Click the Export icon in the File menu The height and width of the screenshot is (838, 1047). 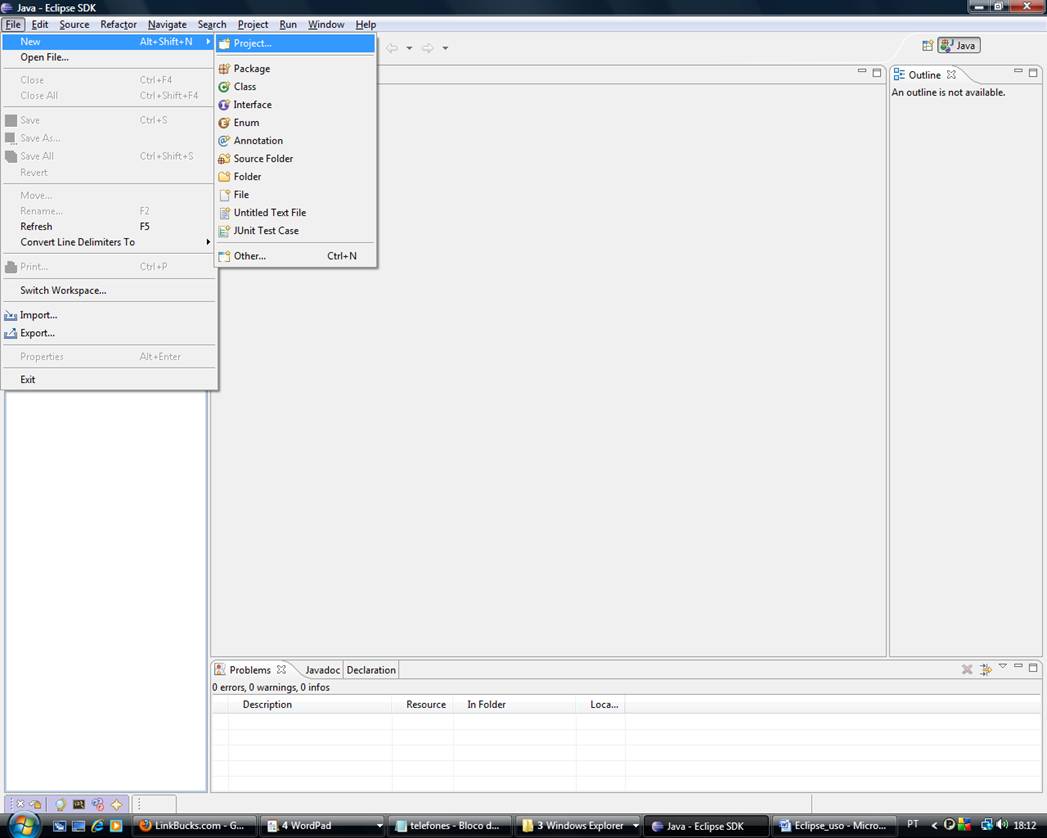pos(11,333)
